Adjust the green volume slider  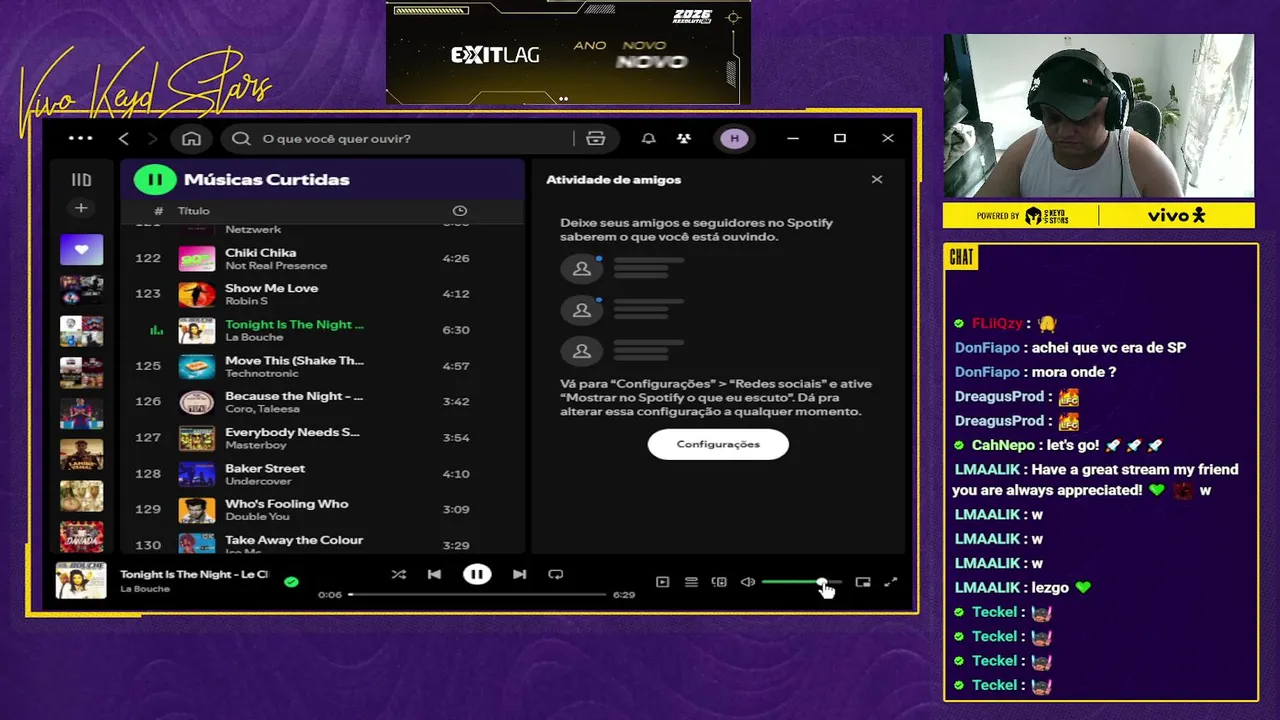click(801, 582)
